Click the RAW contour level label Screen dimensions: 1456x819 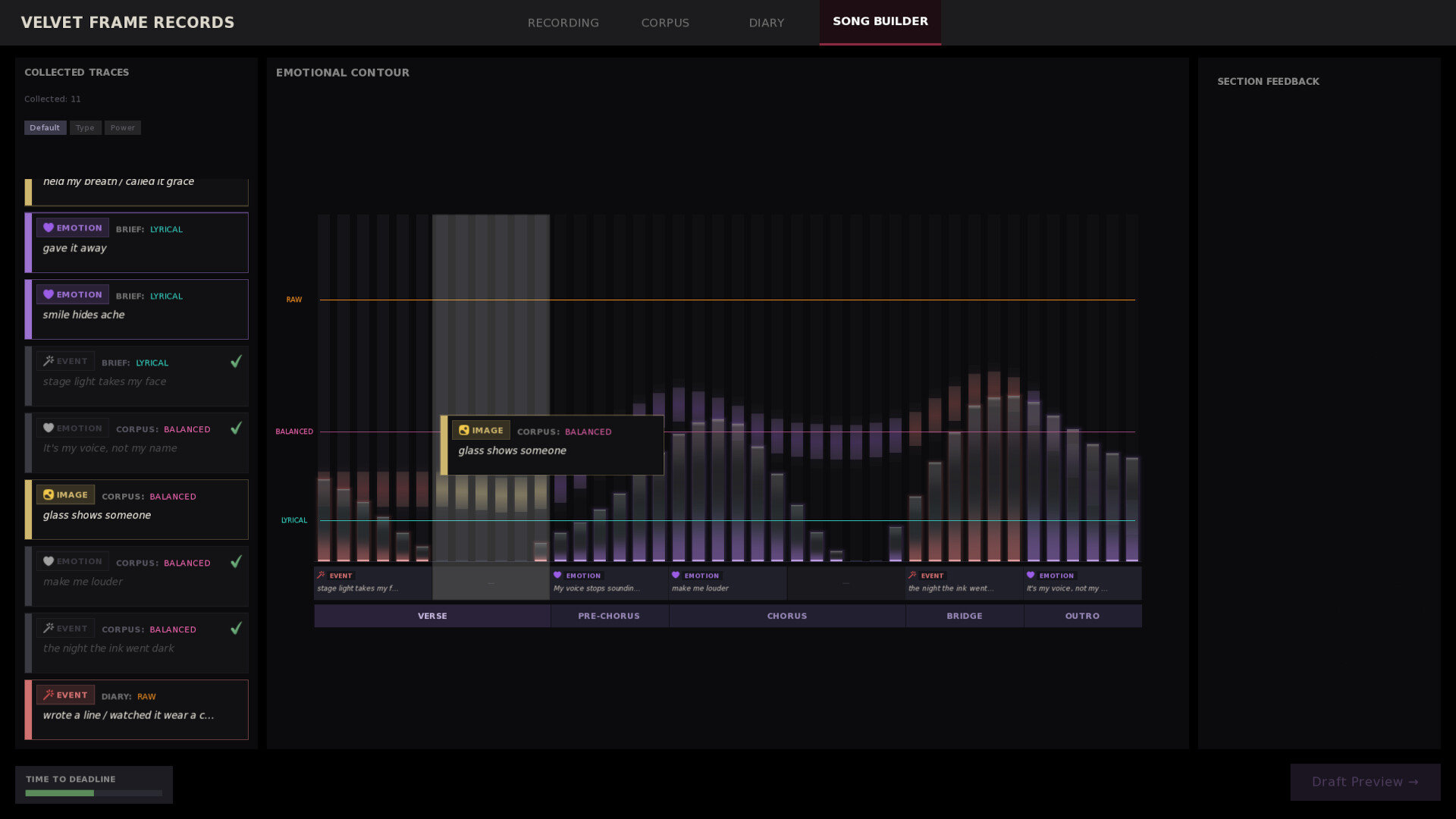pos(294,300)
